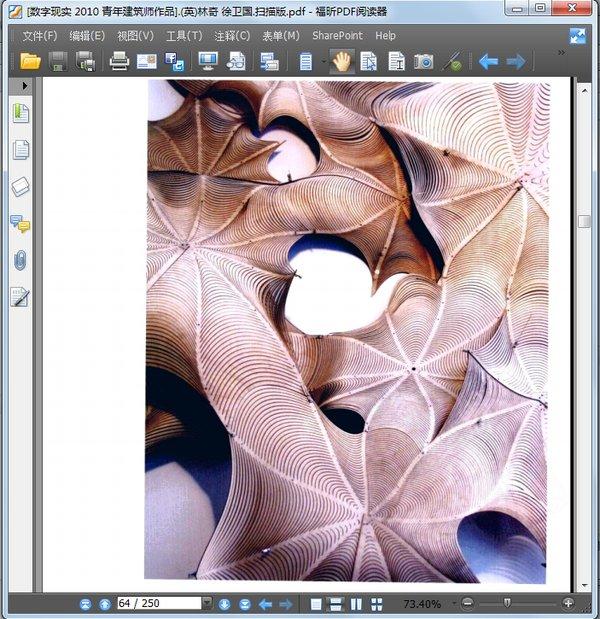600x619 pixels.
Task: Click the zoom slider handle
Action: pos(507,603)
